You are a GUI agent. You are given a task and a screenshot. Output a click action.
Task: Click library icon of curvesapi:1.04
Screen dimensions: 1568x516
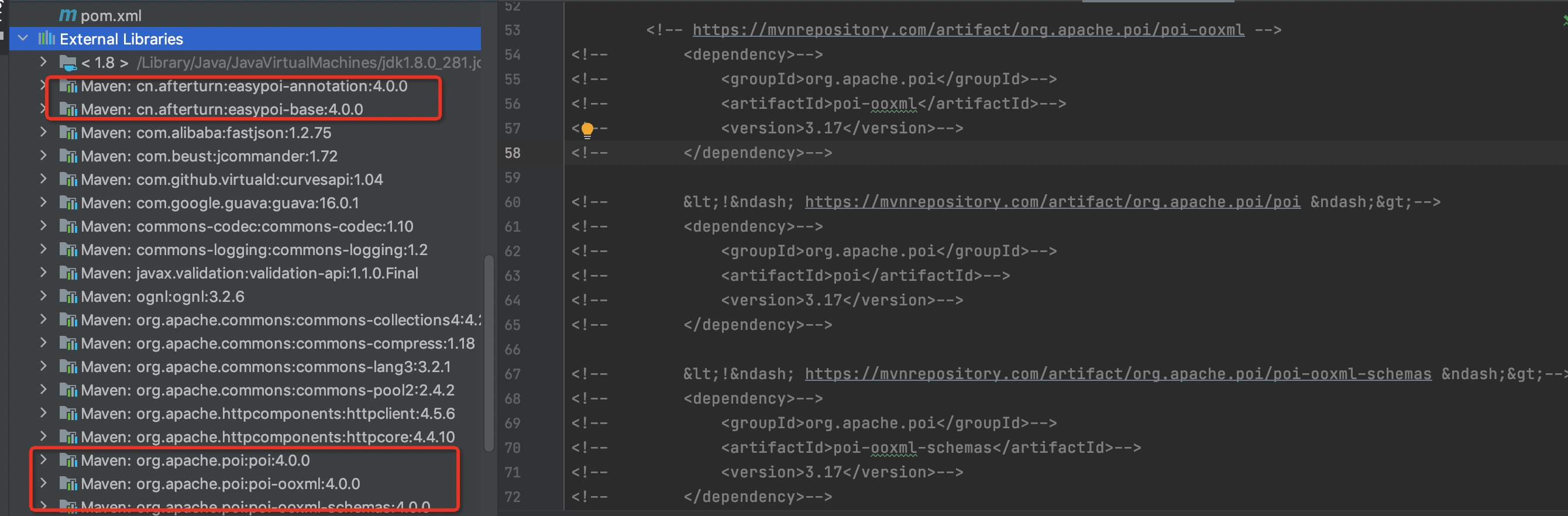tap(68, 180)
